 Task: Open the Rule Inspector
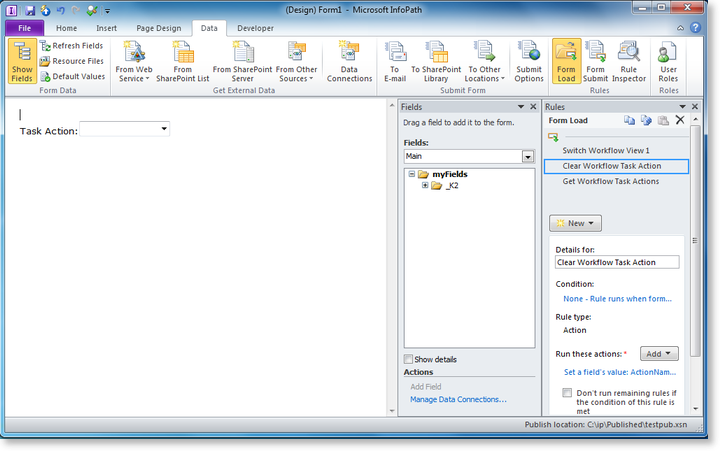629,61
